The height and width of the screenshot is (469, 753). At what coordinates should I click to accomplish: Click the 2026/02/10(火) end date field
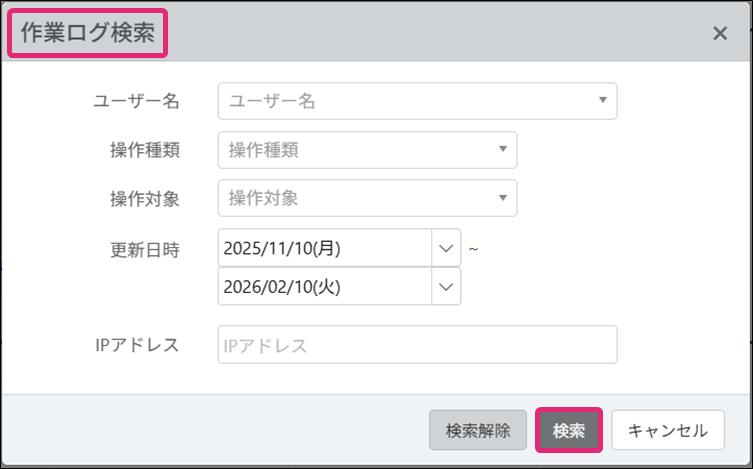pos(322,286)
